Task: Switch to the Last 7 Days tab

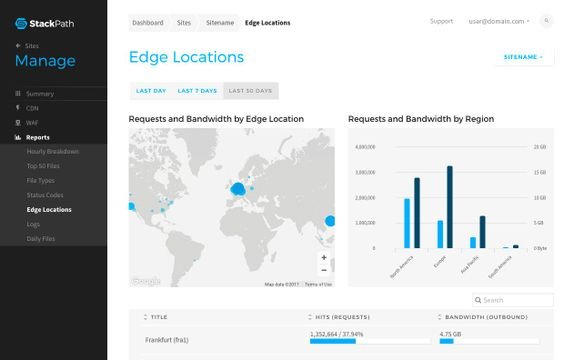Action: click(x=197, y=91)
